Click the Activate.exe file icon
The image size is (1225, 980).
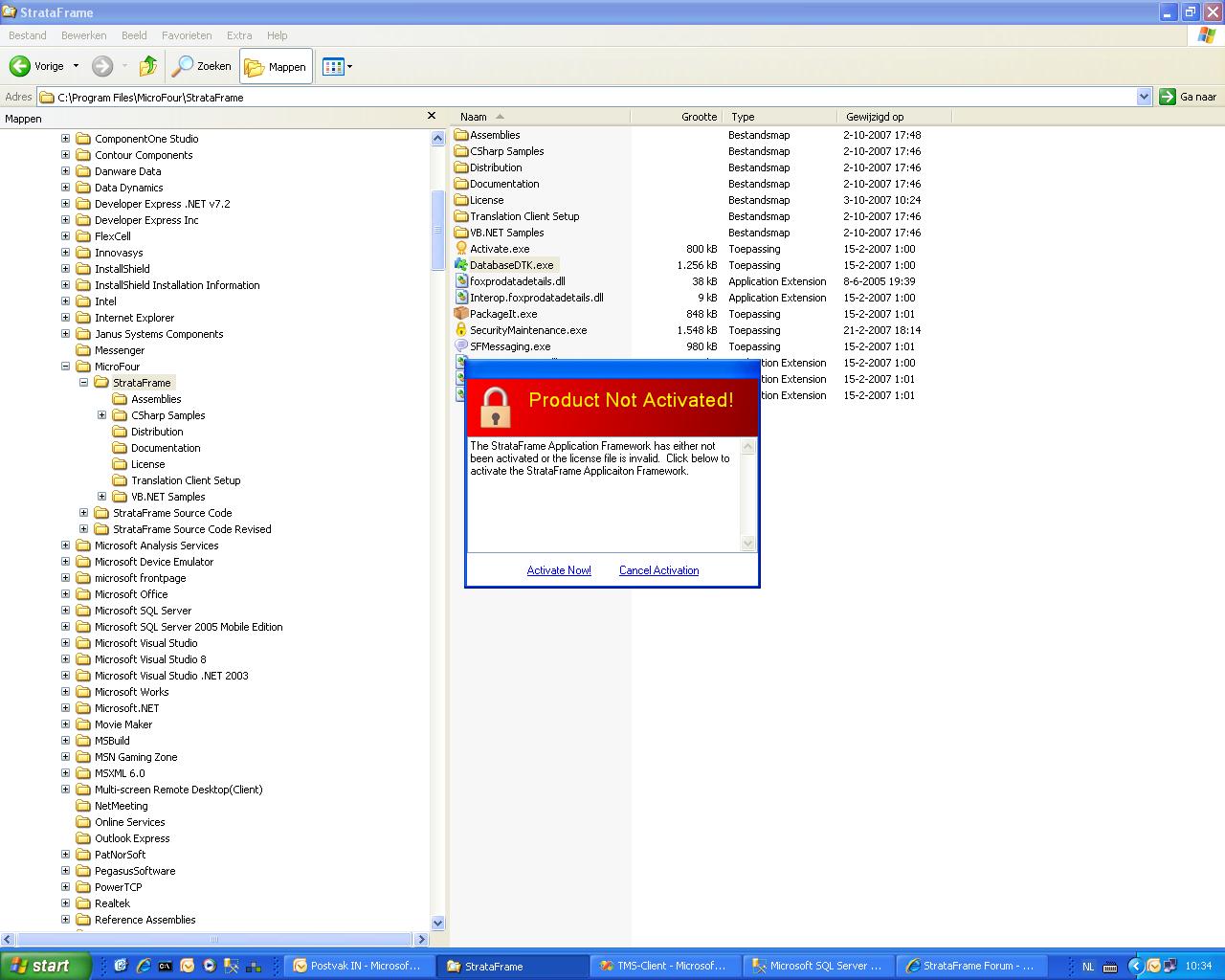click(x=461, y=249)
